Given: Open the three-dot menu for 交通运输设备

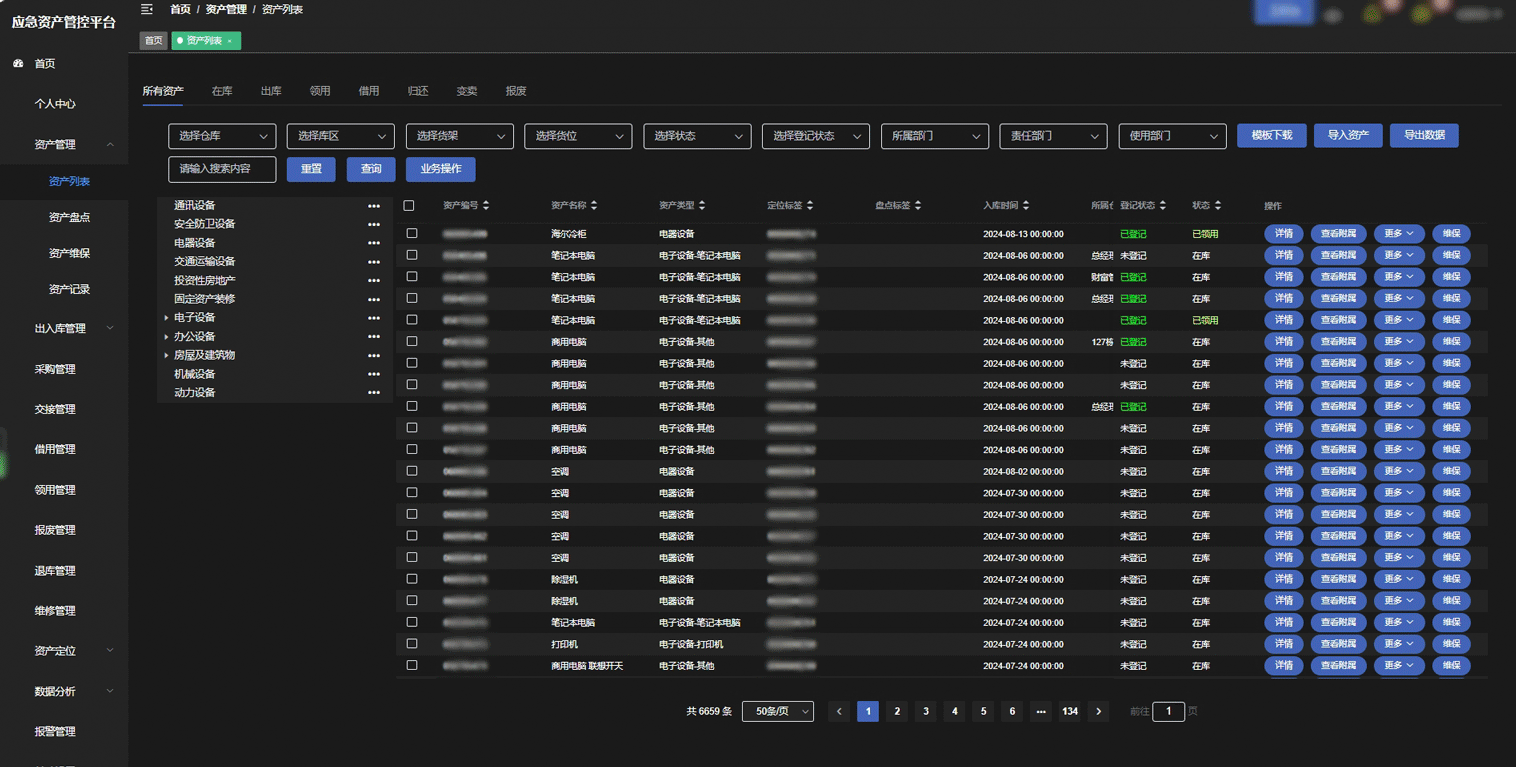Looking at the screenshot, I should point(374,261).
